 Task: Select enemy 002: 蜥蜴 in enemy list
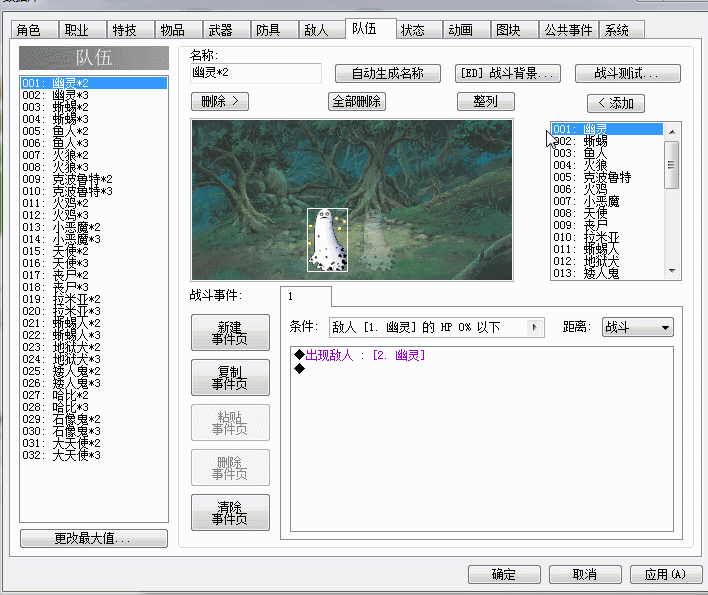[607, 141]
